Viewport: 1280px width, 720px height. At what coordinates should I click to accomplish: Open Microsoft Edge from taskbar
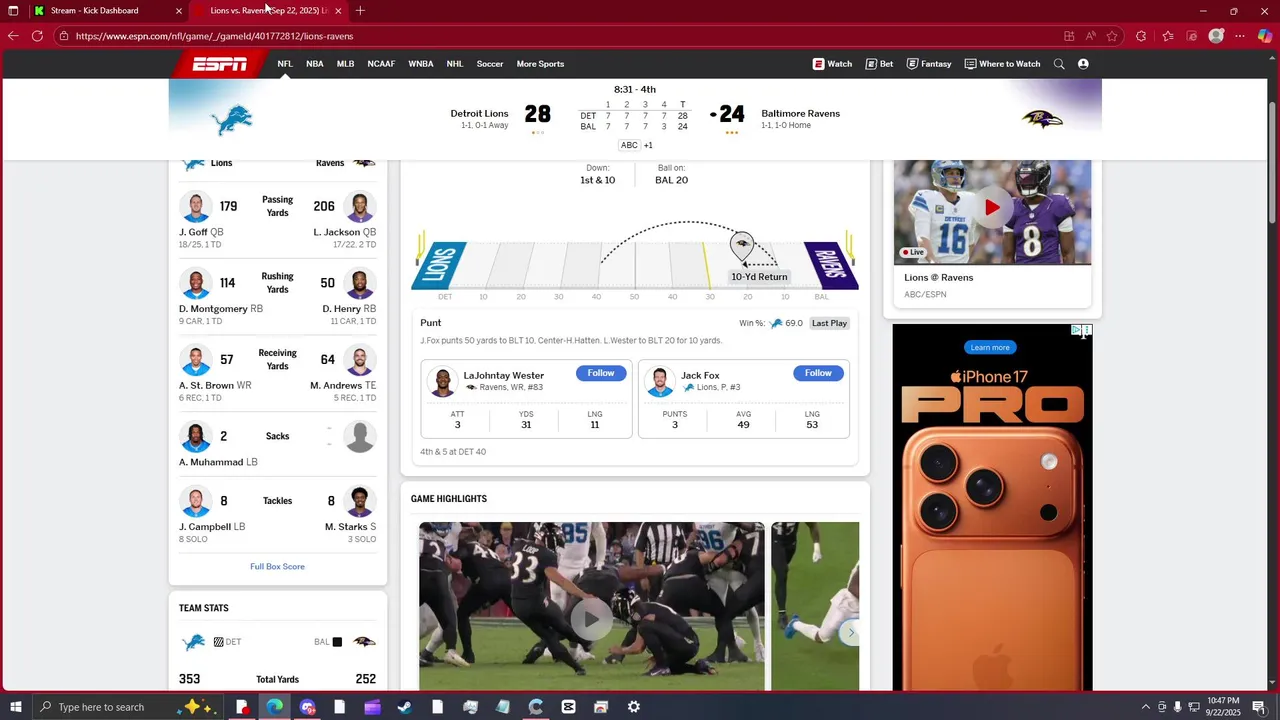[x=274, y=707]
